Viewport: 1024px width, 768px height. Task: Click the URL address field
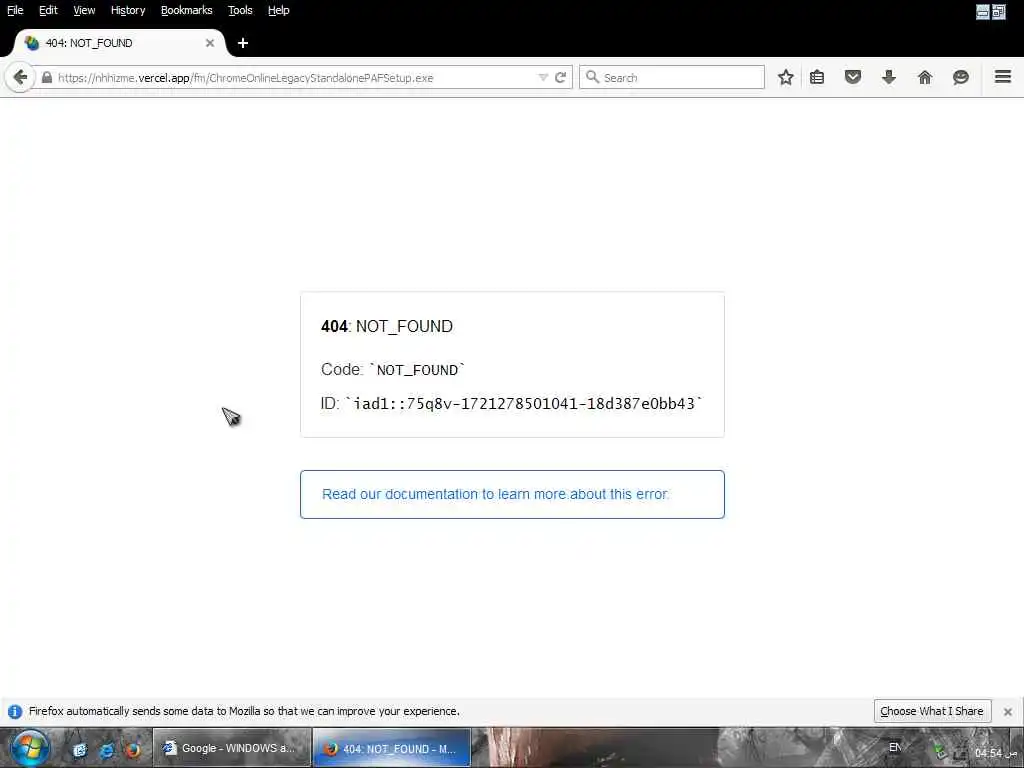[x=294, y=77]
